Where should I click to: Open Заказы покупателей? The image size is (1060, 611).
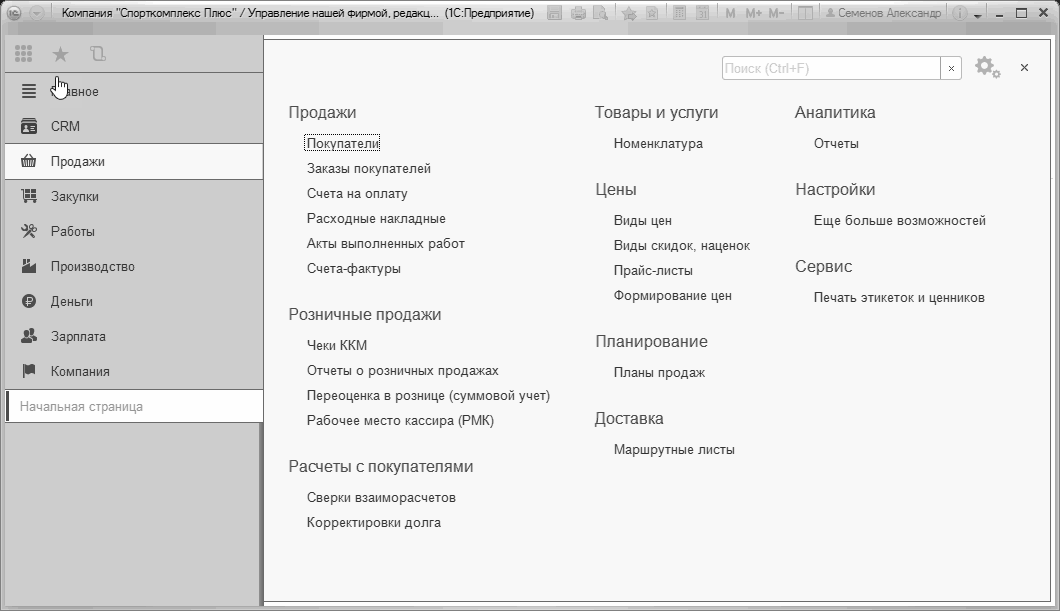click(x=368, y=168)
